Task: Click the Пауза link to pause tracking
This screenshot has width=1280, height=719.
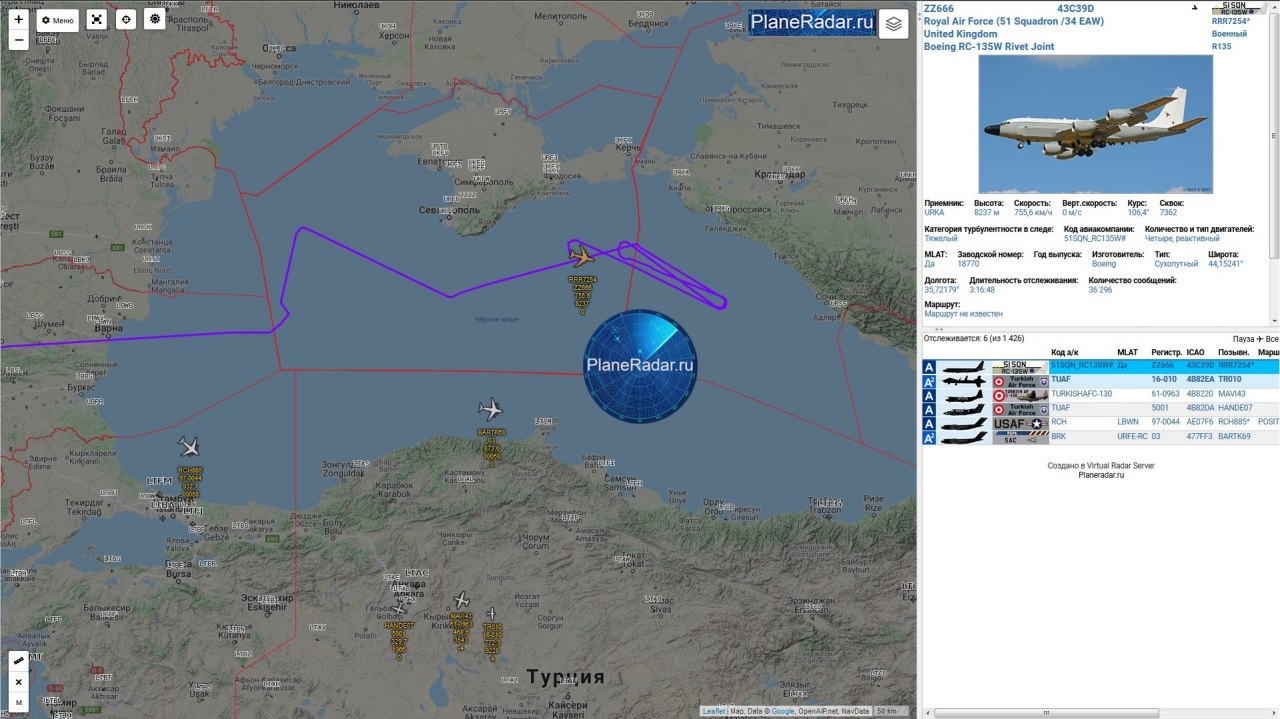Action: click(1243, 339)
